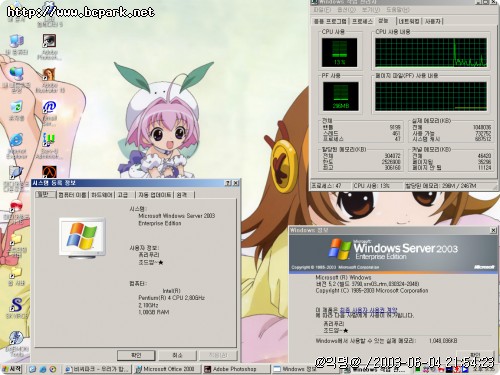The width and height of the screenshot is (500, 375).
Task: Click 취소 button in System Properties dialog
Action: (177, 355)
